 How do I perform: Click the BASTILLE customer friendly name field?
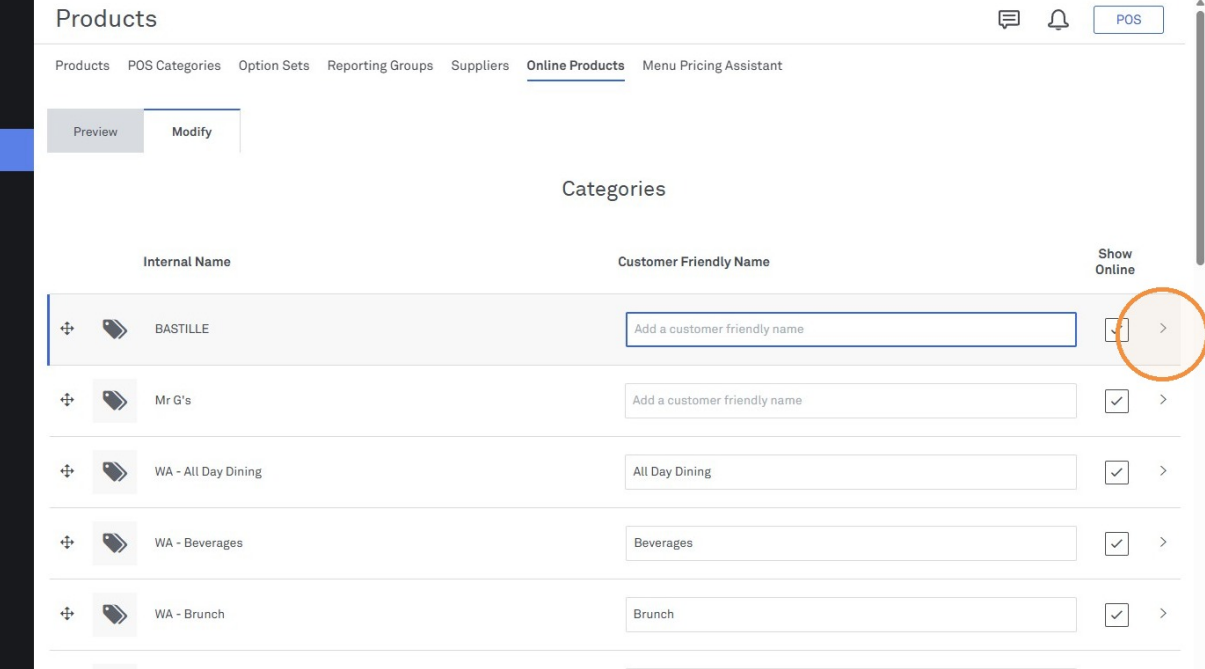(x=851, y=329)
